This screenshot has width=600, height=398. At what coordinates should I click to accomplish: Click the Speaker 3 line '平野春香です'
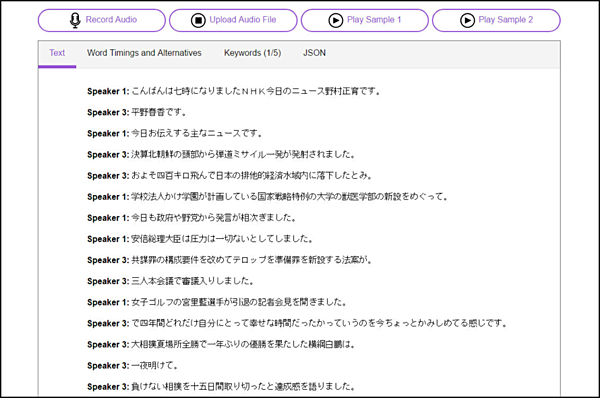click(137, 113)
